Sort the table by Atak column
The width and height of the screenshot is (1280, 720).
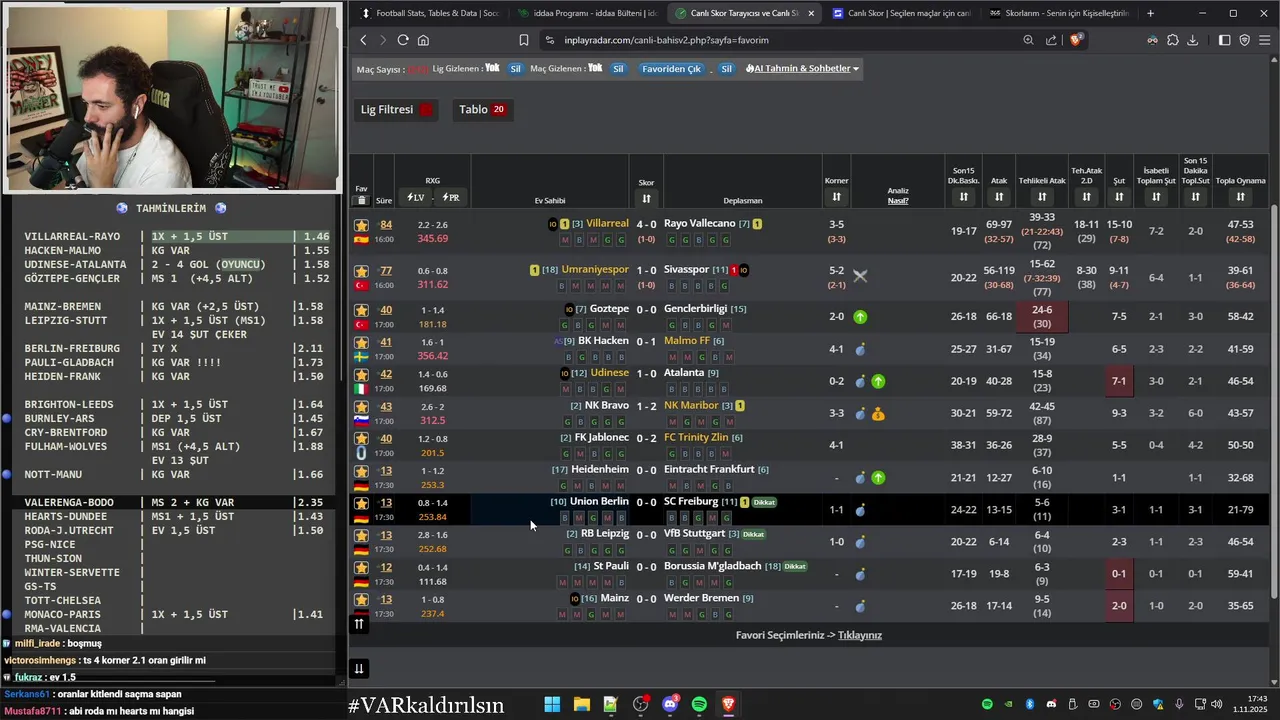[x=999, y=197]
